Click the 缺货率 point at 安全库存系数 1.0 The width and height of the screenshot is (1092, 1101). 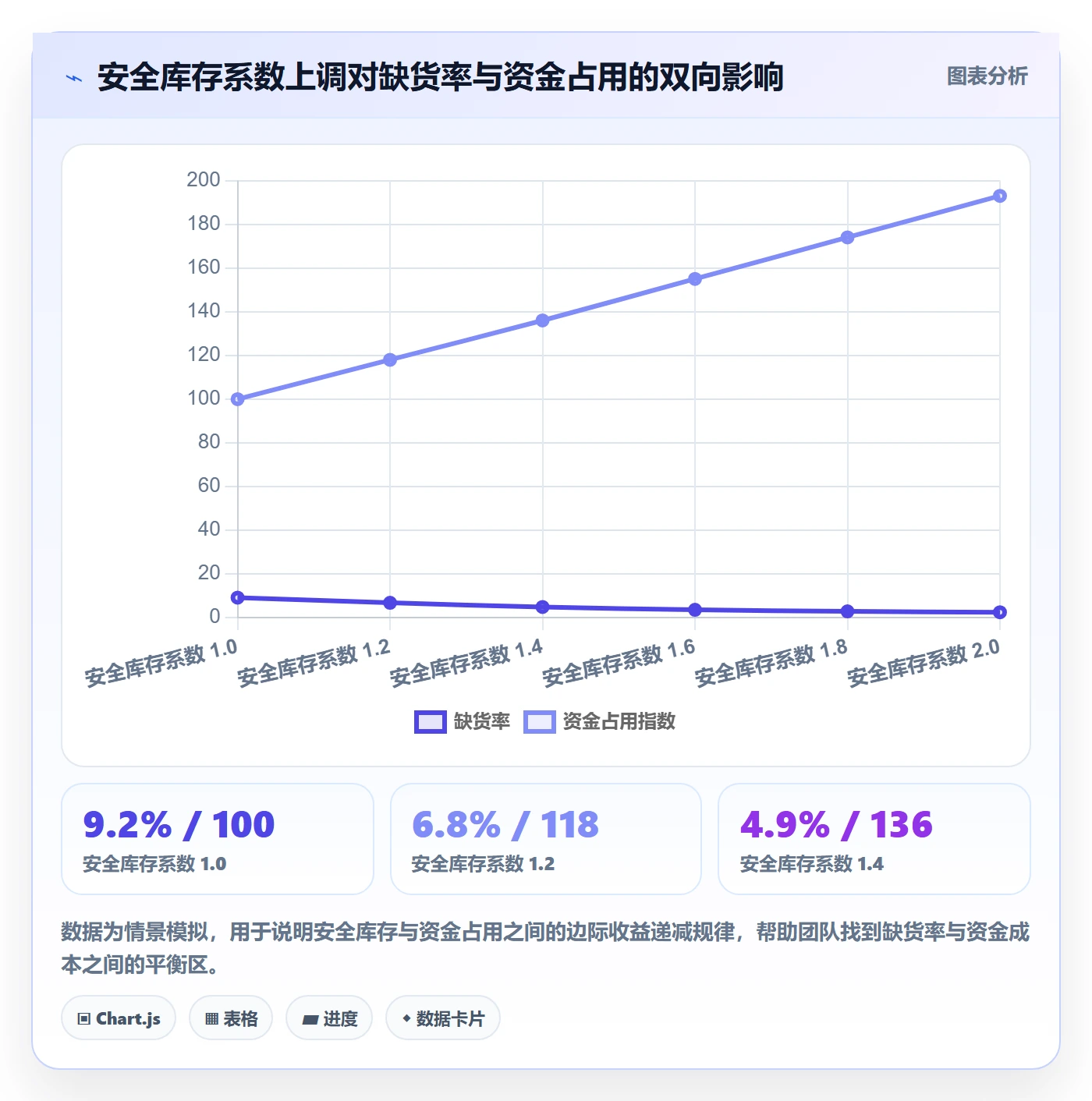click(238, 597)
